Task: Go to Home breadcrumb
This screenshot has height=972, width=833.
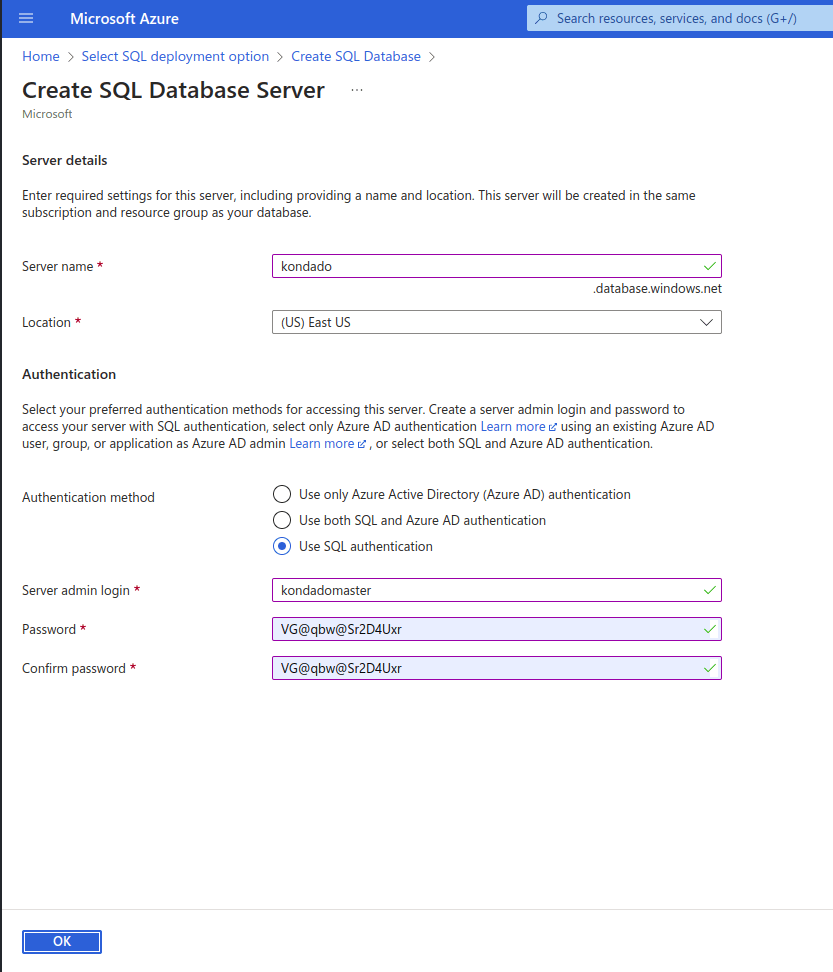Action: click(x=41, y=56)
